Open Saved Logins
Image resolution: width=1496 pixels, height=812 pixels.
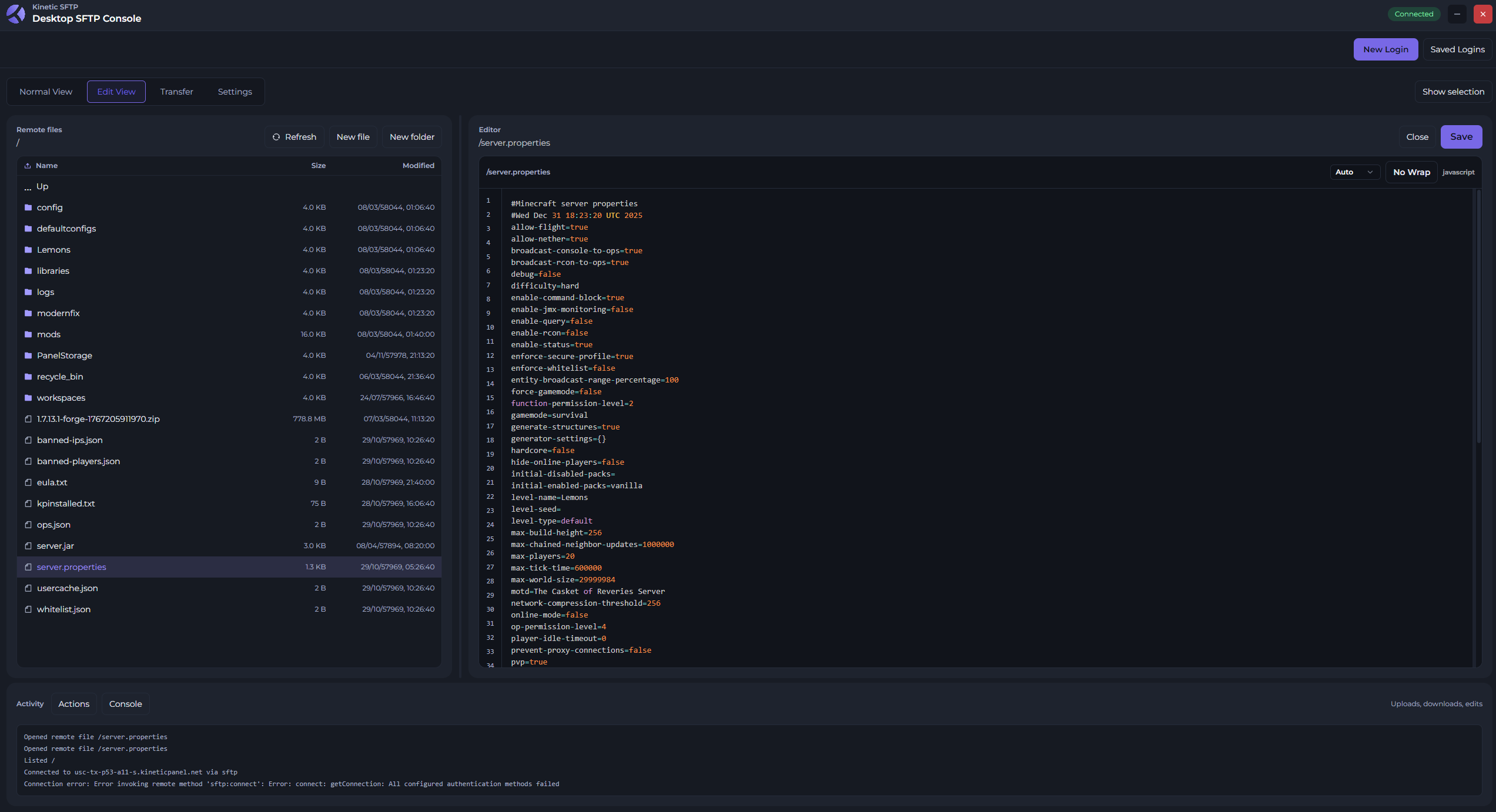1457,49
